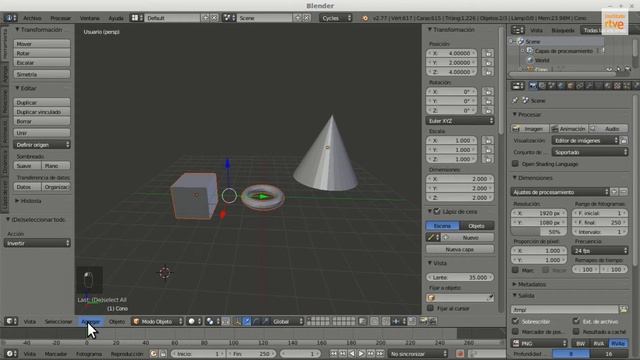Toggle auto keyframe record button
Screen dimensions: 640x360
pos(460,353)
